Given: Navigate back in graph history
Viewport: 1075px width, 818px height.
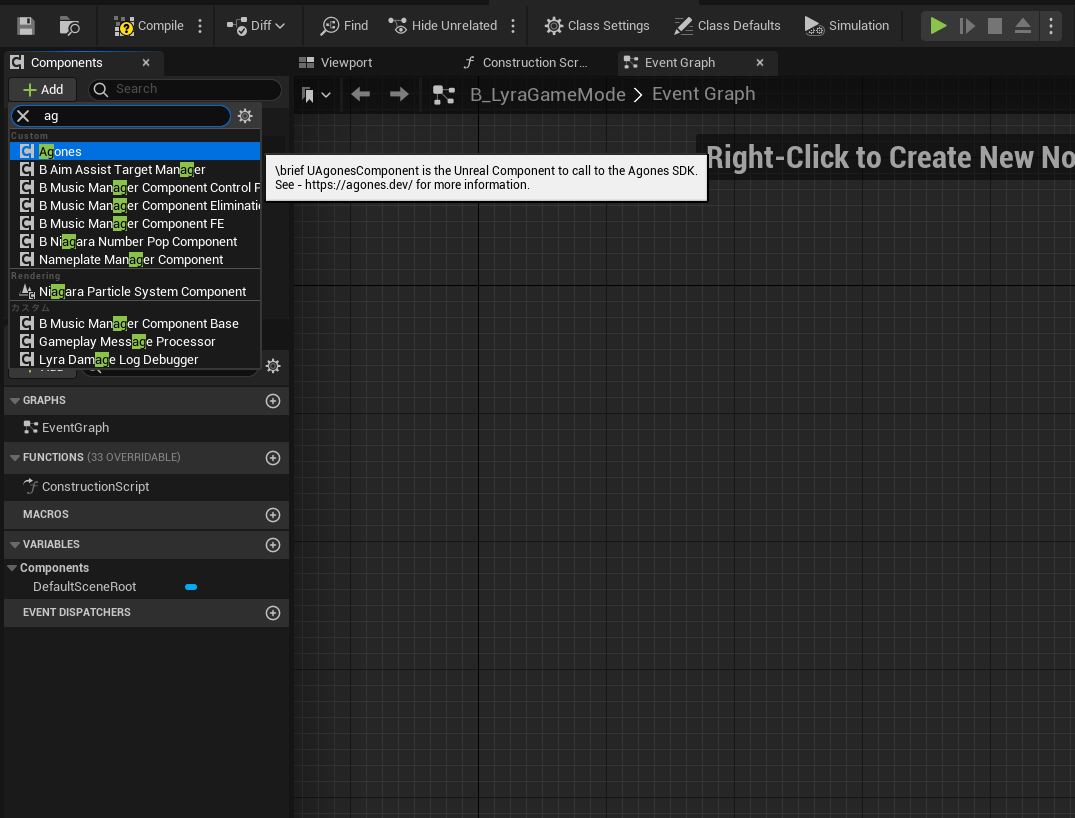Looking at the screenshot, I should click(361, 95).
